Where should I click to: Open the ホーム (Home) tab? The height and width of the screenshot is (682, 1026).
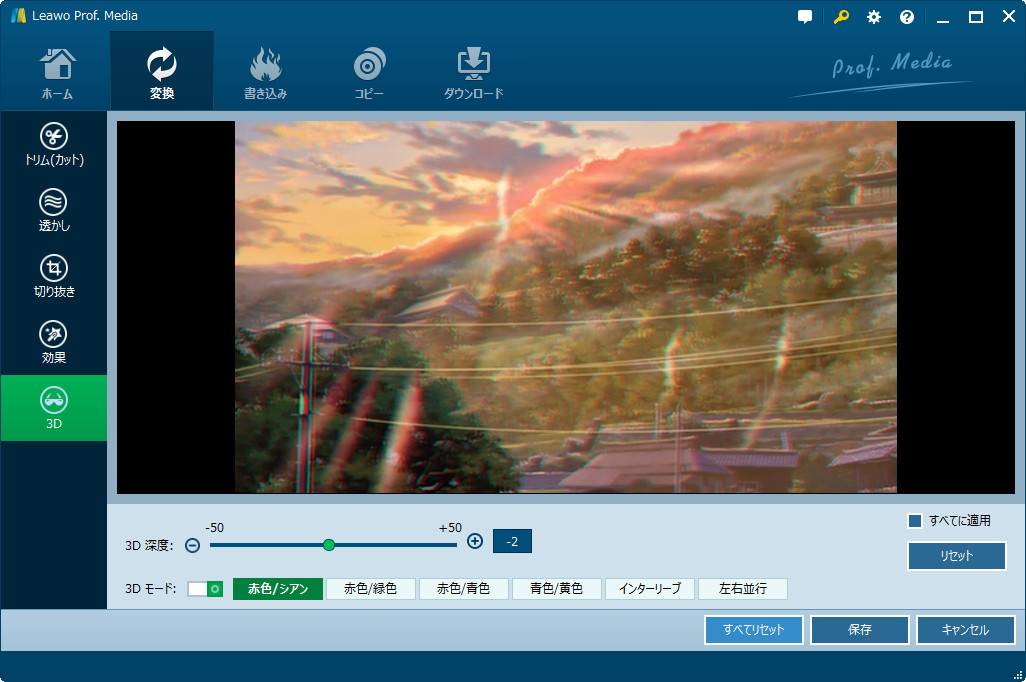[58, 72]
